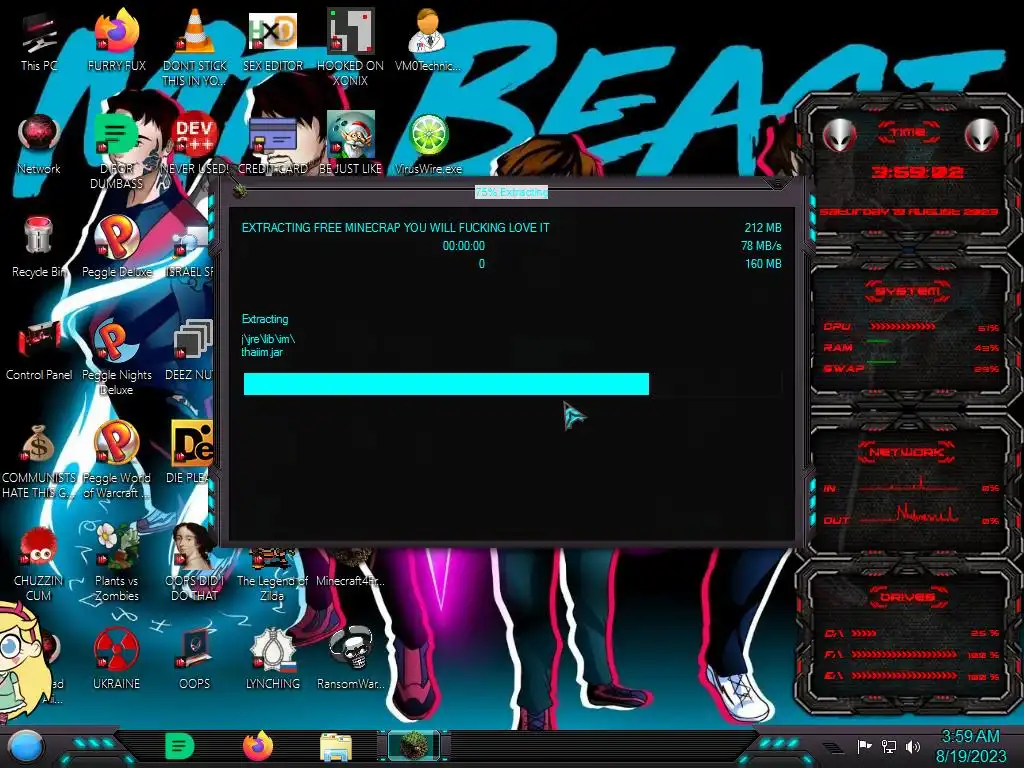Screen dimensions: 1024x768
Task: Open the Santa icon labeled BE JUST LIKE
Action: pos(350,144)
